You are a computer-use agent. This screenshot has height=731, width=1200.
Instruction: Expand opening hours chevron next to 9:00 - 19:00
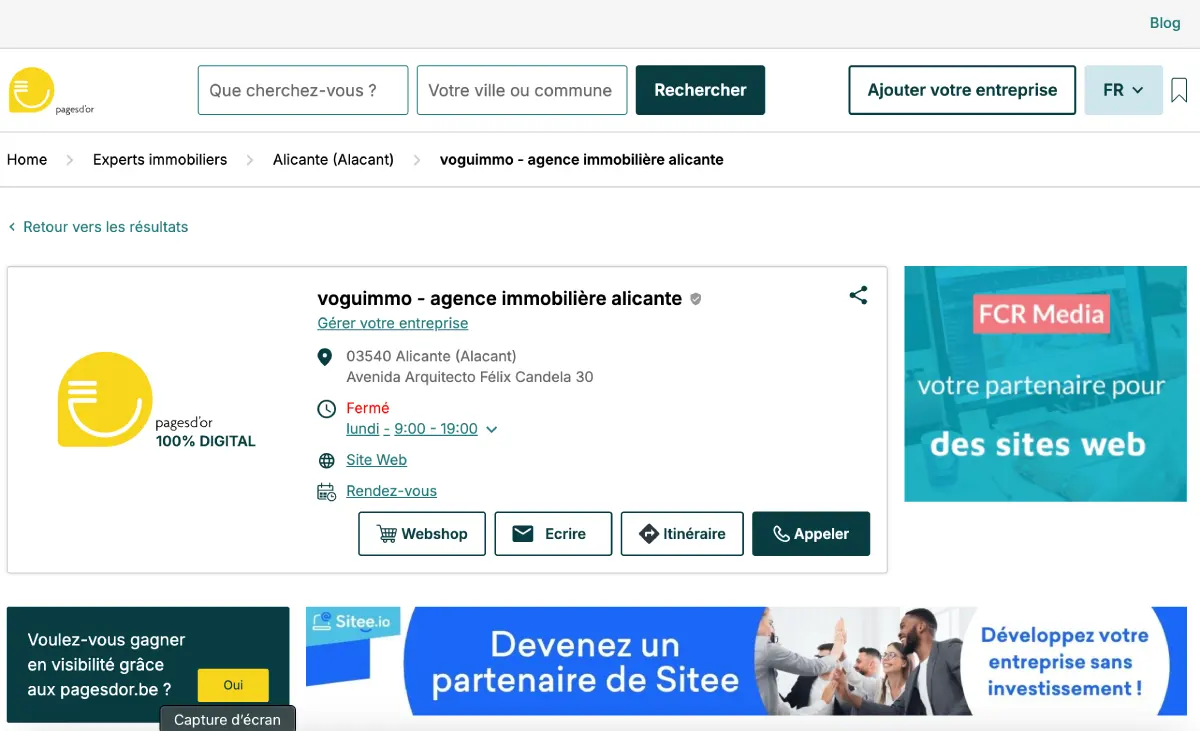click(491, 430)
